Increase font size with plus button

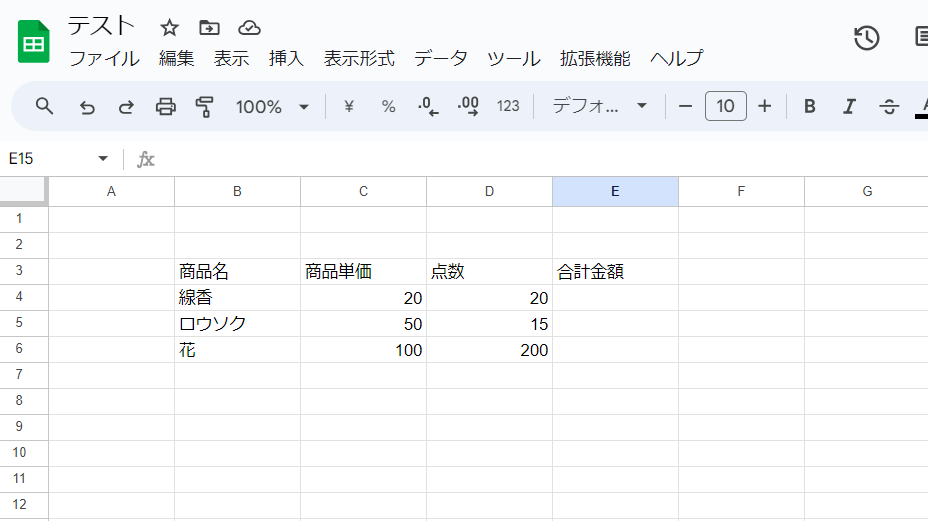tap(765, 106)
